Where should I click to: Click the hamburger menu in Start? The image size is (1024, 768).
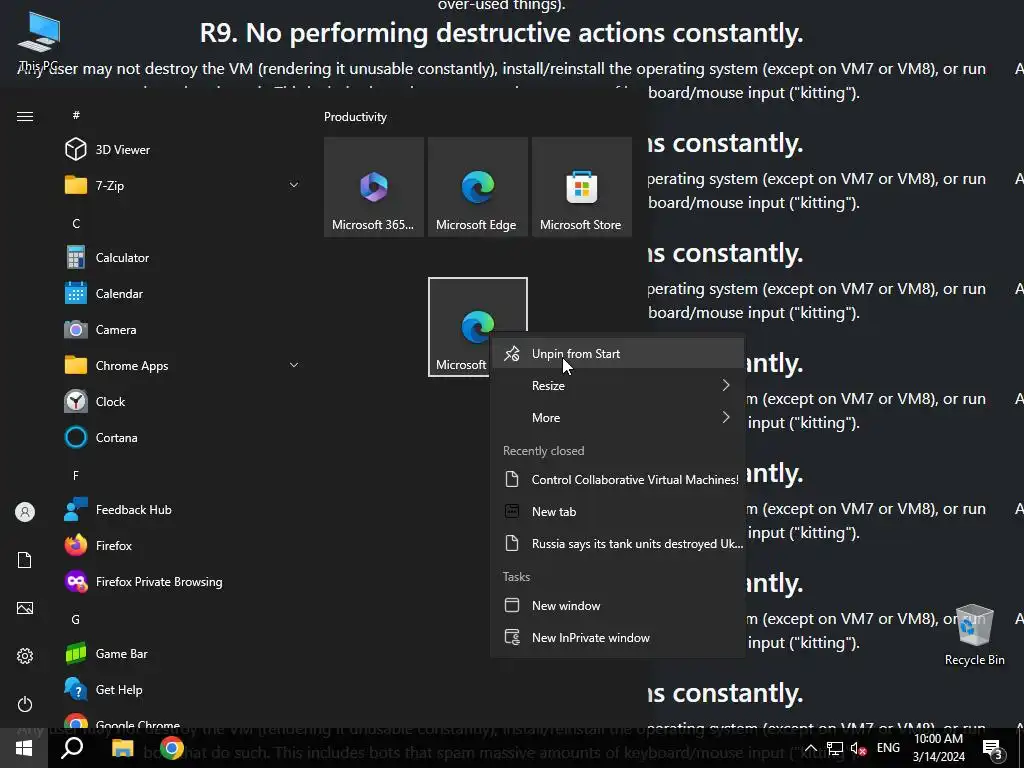25,116
